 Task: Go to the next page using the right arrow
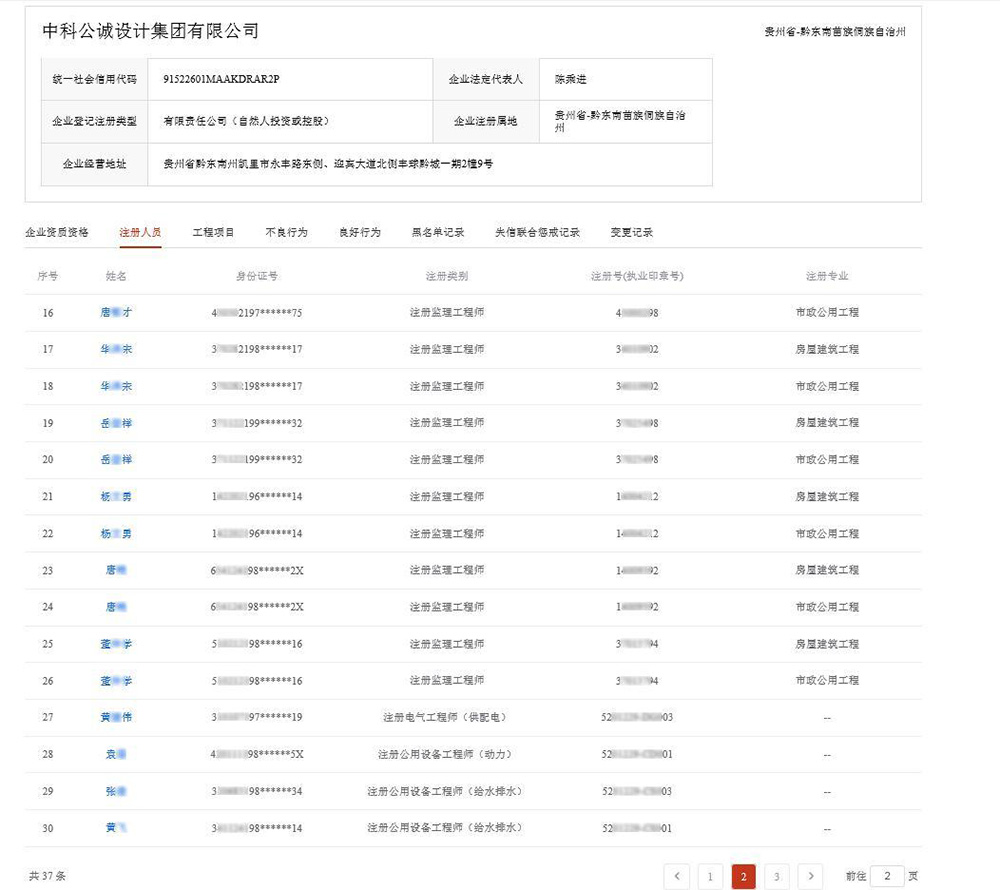(810, 877)
